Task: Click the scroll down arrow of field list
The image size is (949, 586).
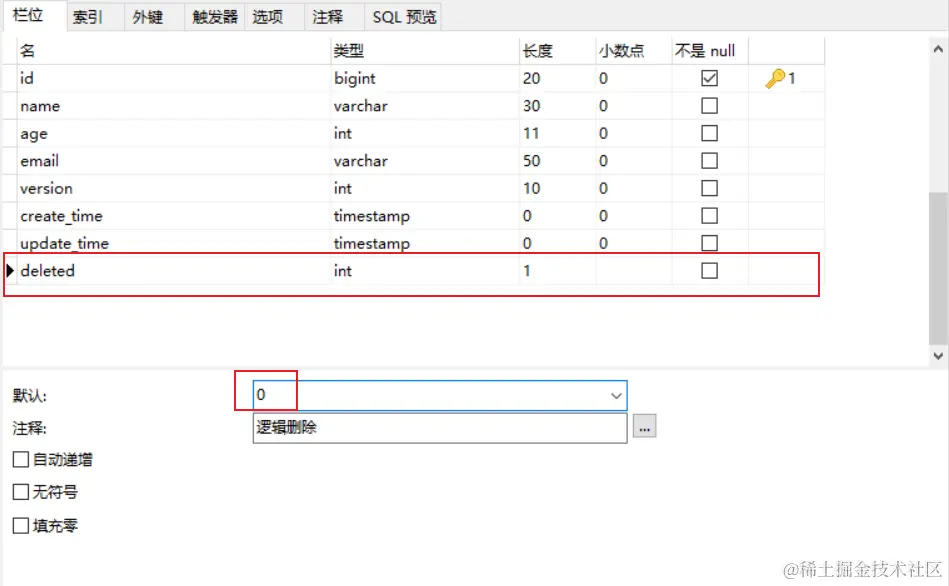Action: pos(938,356)
